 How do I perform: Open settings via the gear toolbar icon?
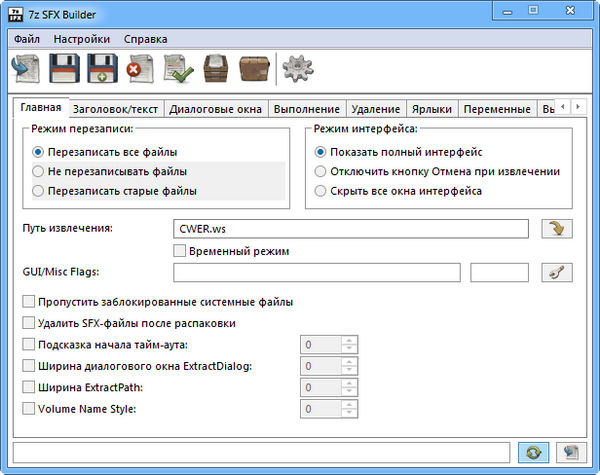tap(298, 69)
